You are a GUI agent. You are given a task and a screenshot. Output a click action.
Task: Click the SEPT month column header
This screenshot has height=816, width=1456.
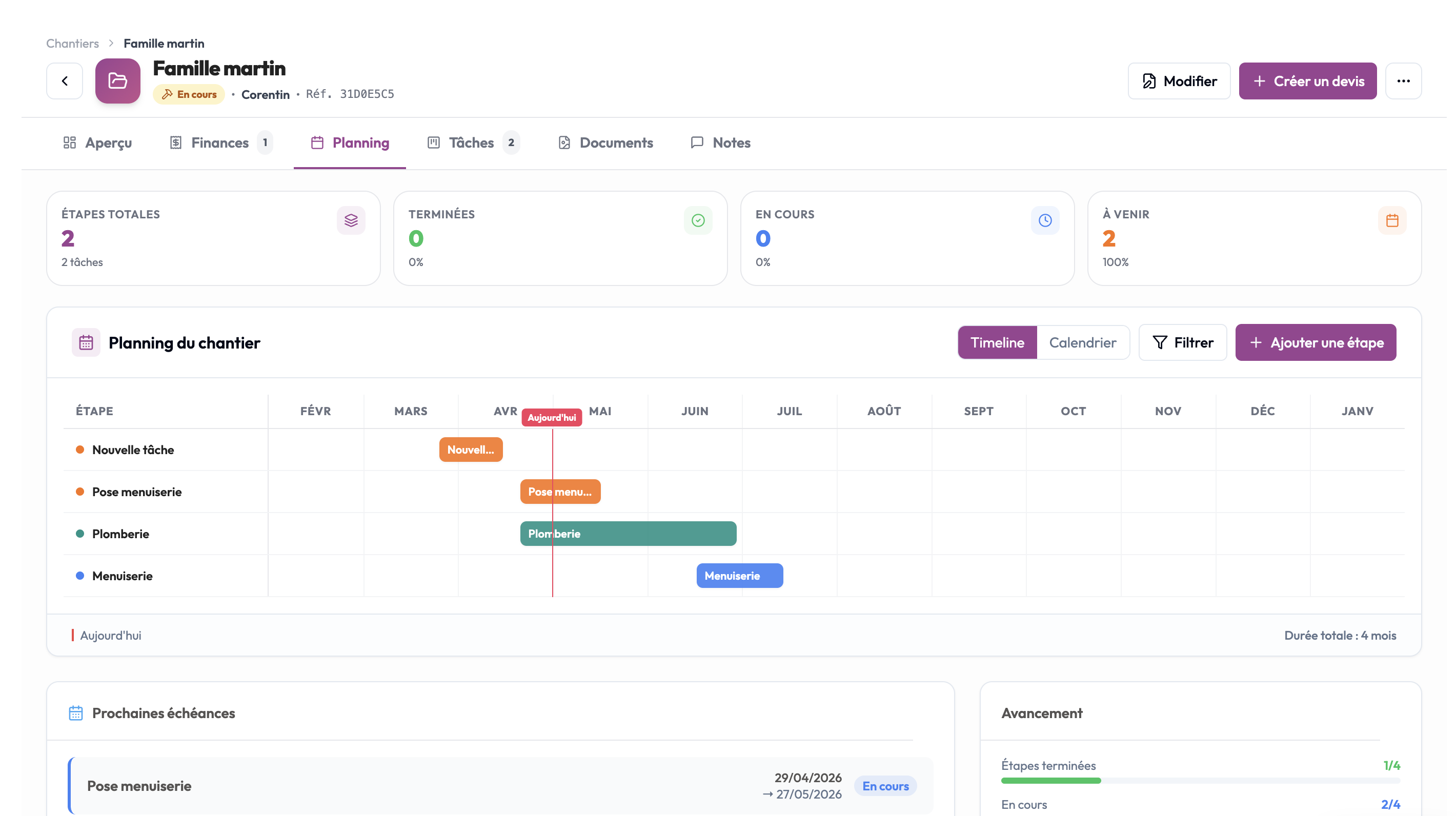[978, 411]
